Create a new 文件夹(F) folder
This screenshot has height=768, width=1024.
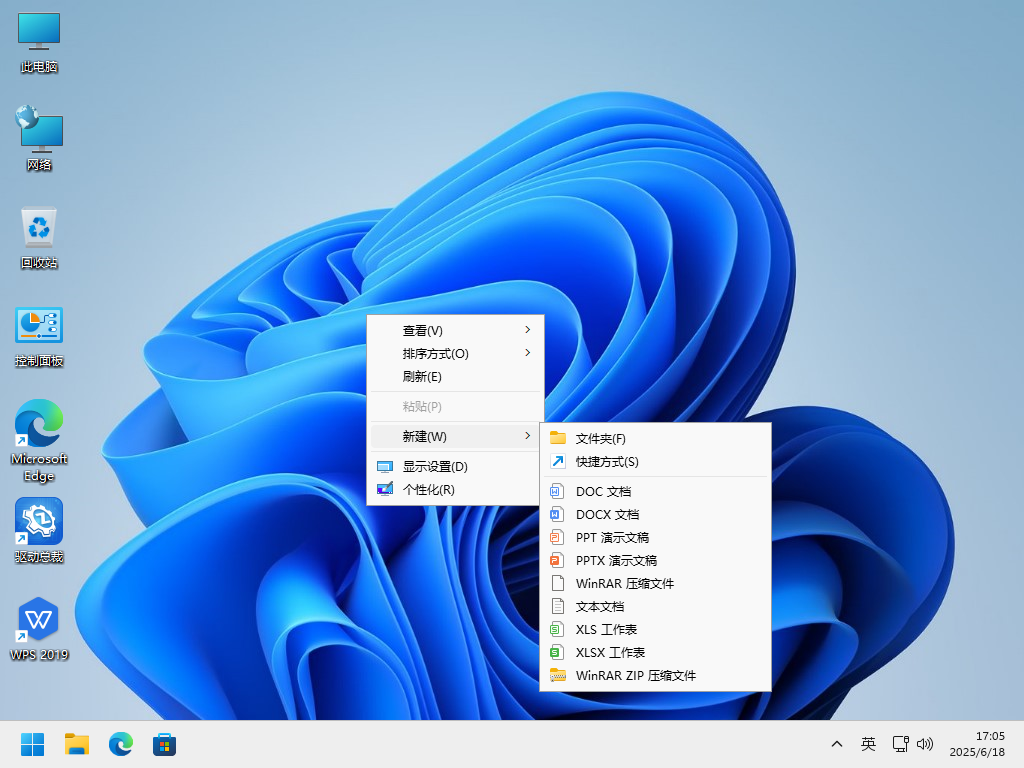[600, 438]
